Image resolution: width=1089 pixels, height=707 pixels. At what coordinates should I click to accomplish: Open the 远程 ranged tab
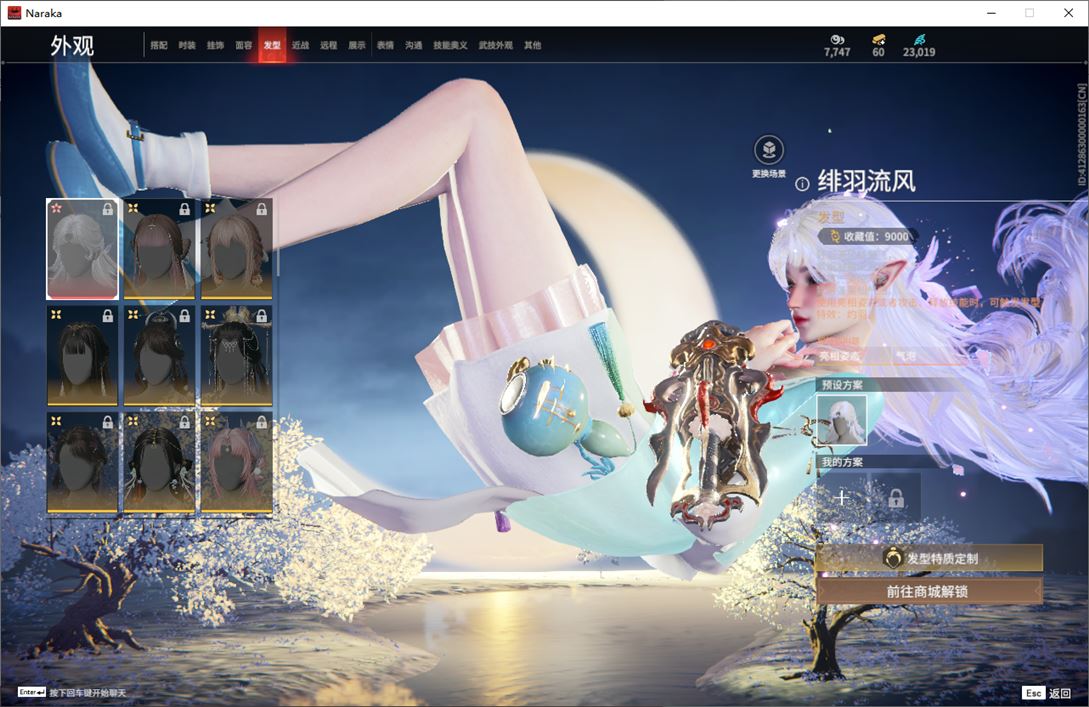pyautogui.click(x=329, y=45)
